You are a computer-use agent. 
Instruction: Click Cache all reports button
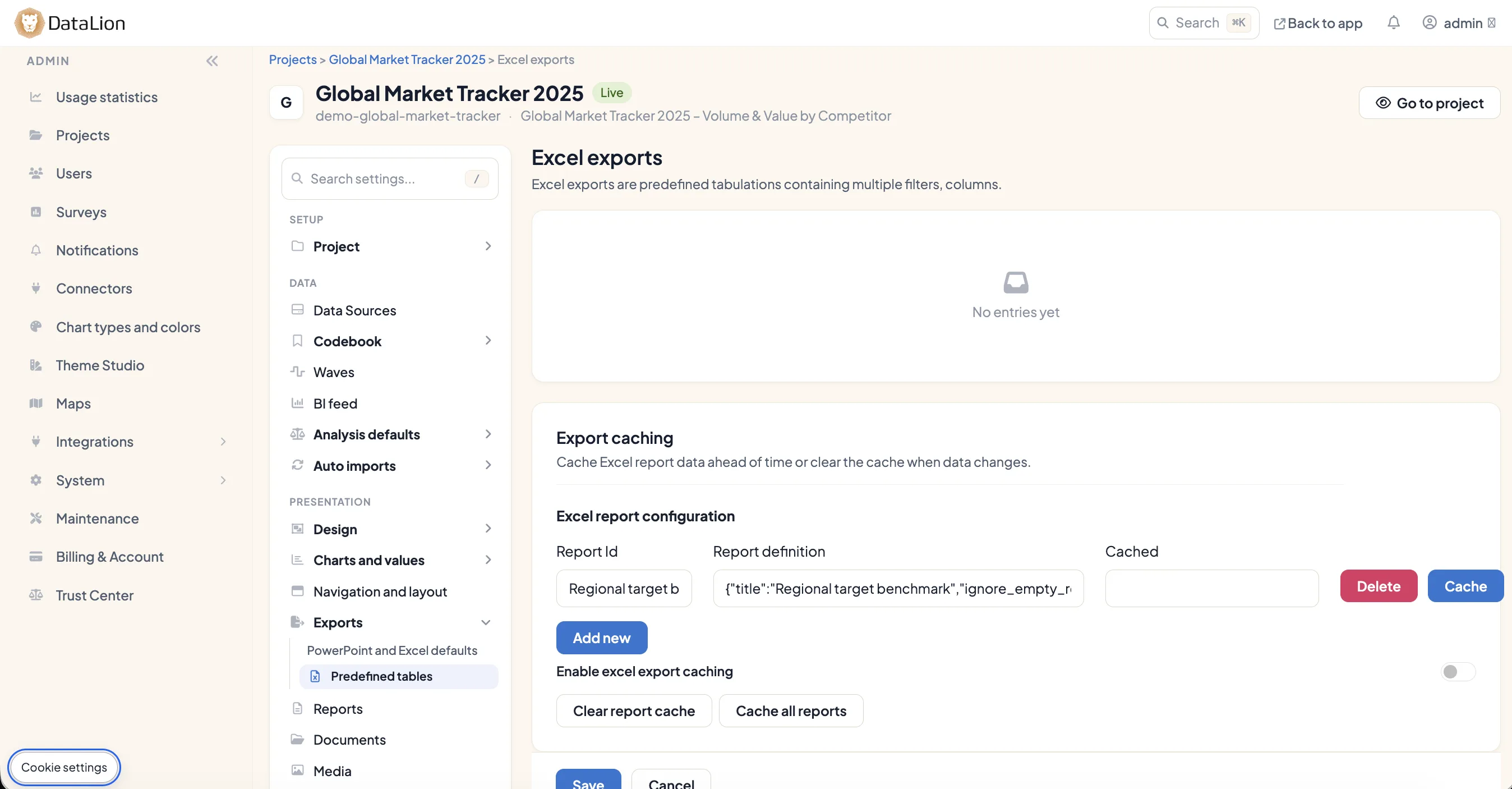tap(791, 711)
